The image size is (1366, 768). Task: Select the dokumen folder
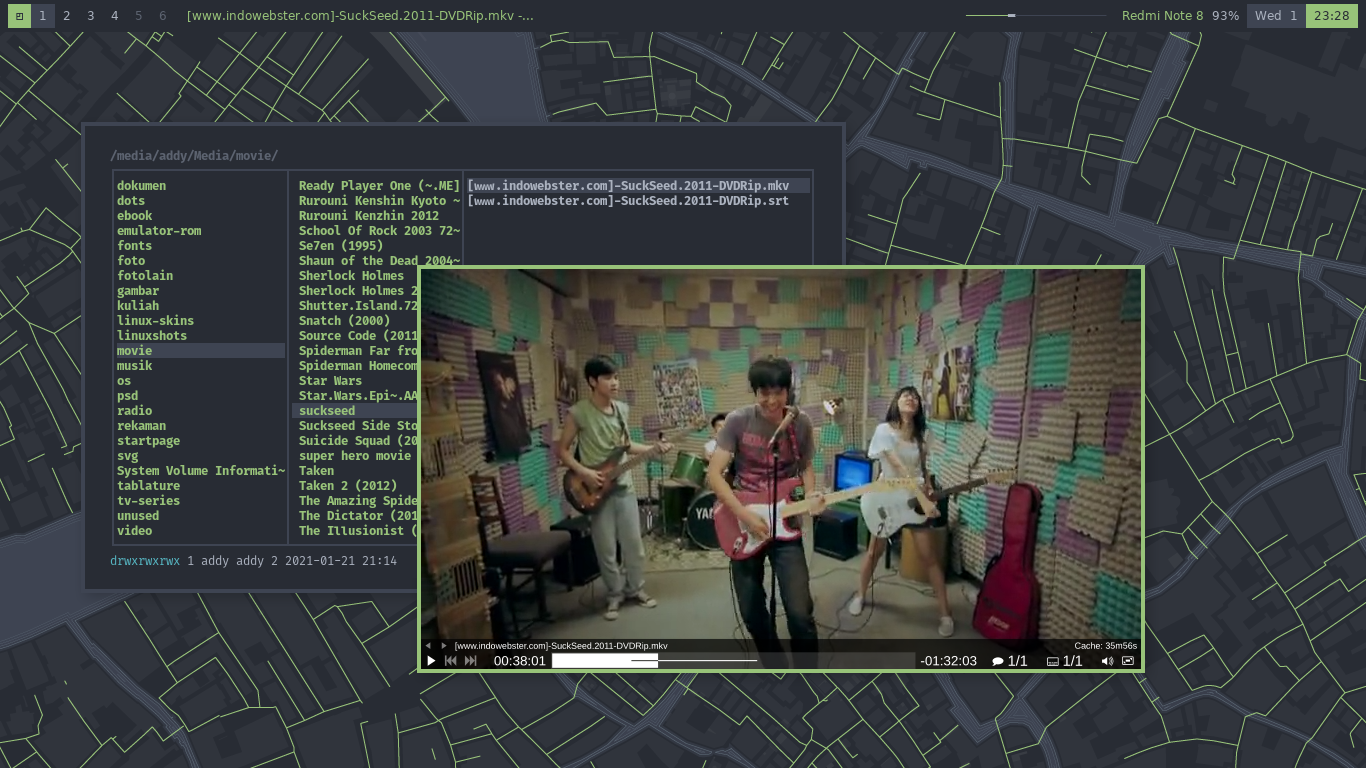pos(141,186)
